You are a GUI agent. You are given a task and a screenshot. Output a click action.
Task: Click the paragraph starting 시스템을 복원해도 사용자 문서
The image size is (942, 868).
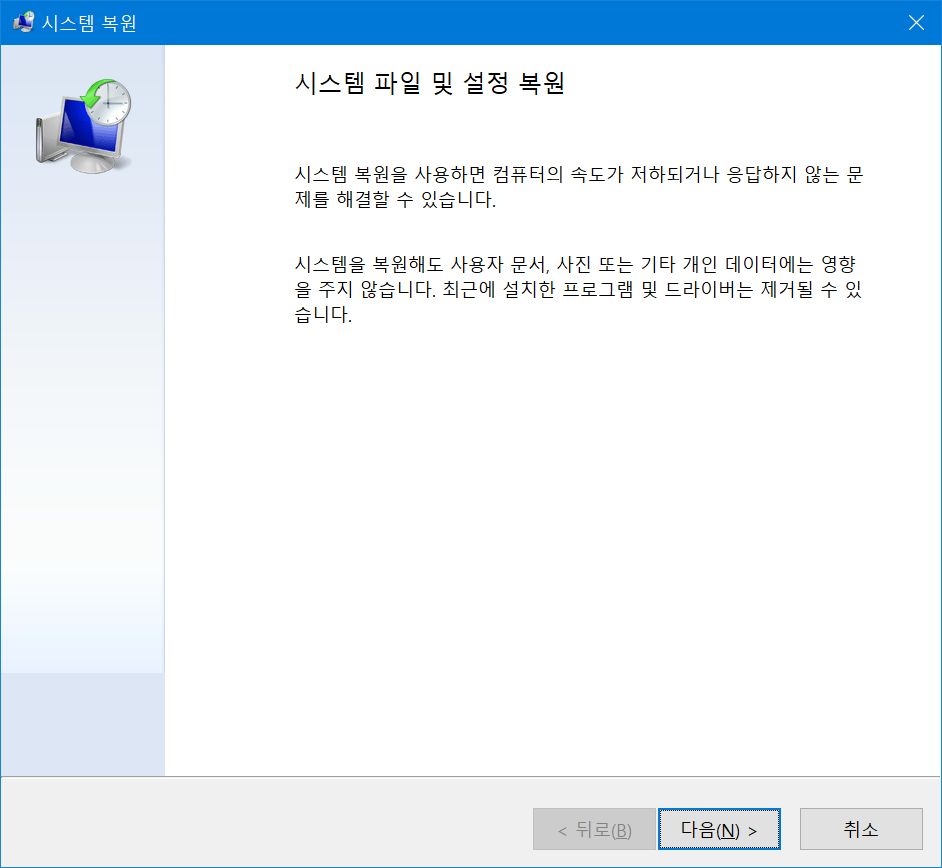579,289
